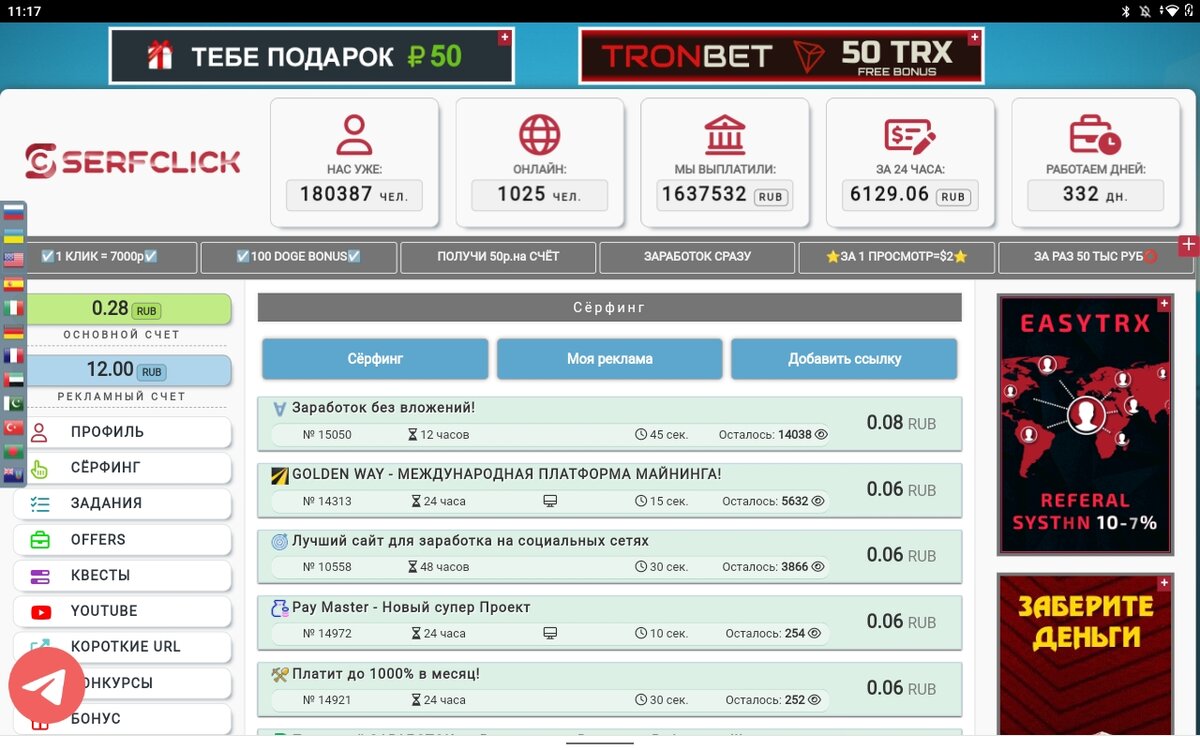Open Платит до 1000% в месяц! ad
Image resolution: width=1200 pixels, height=750 pixels.
[385, 674]
